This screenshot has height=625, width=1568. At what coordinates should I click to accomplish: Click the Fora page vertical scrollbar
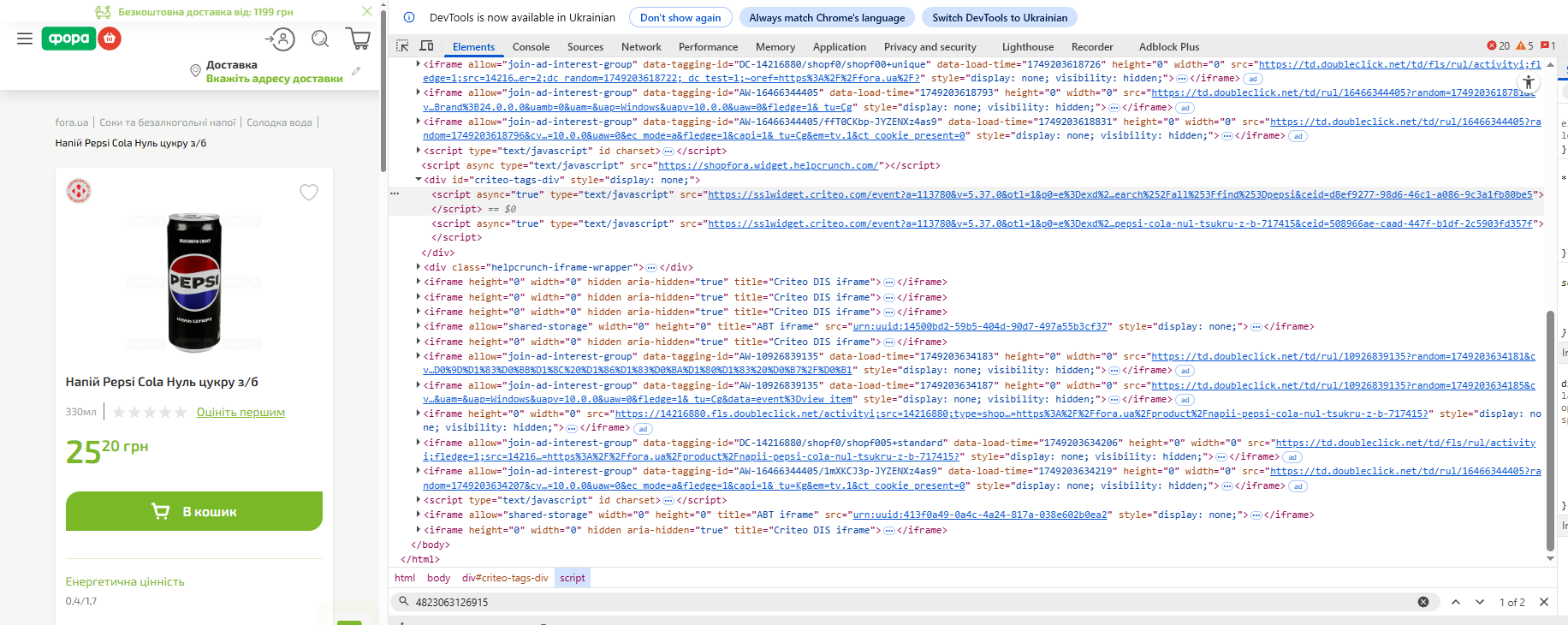383,90
